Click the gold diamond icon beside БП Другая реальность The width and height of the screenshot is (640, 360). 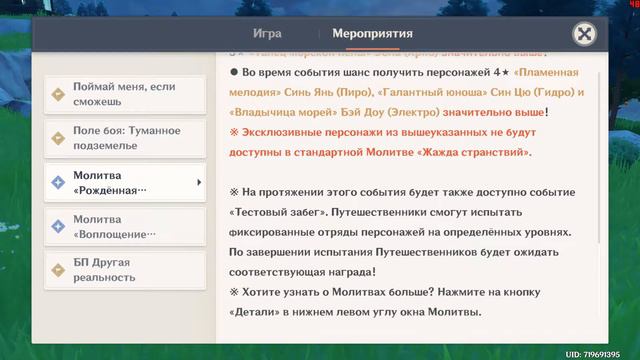pyautogui.click(x=58, y=270)
